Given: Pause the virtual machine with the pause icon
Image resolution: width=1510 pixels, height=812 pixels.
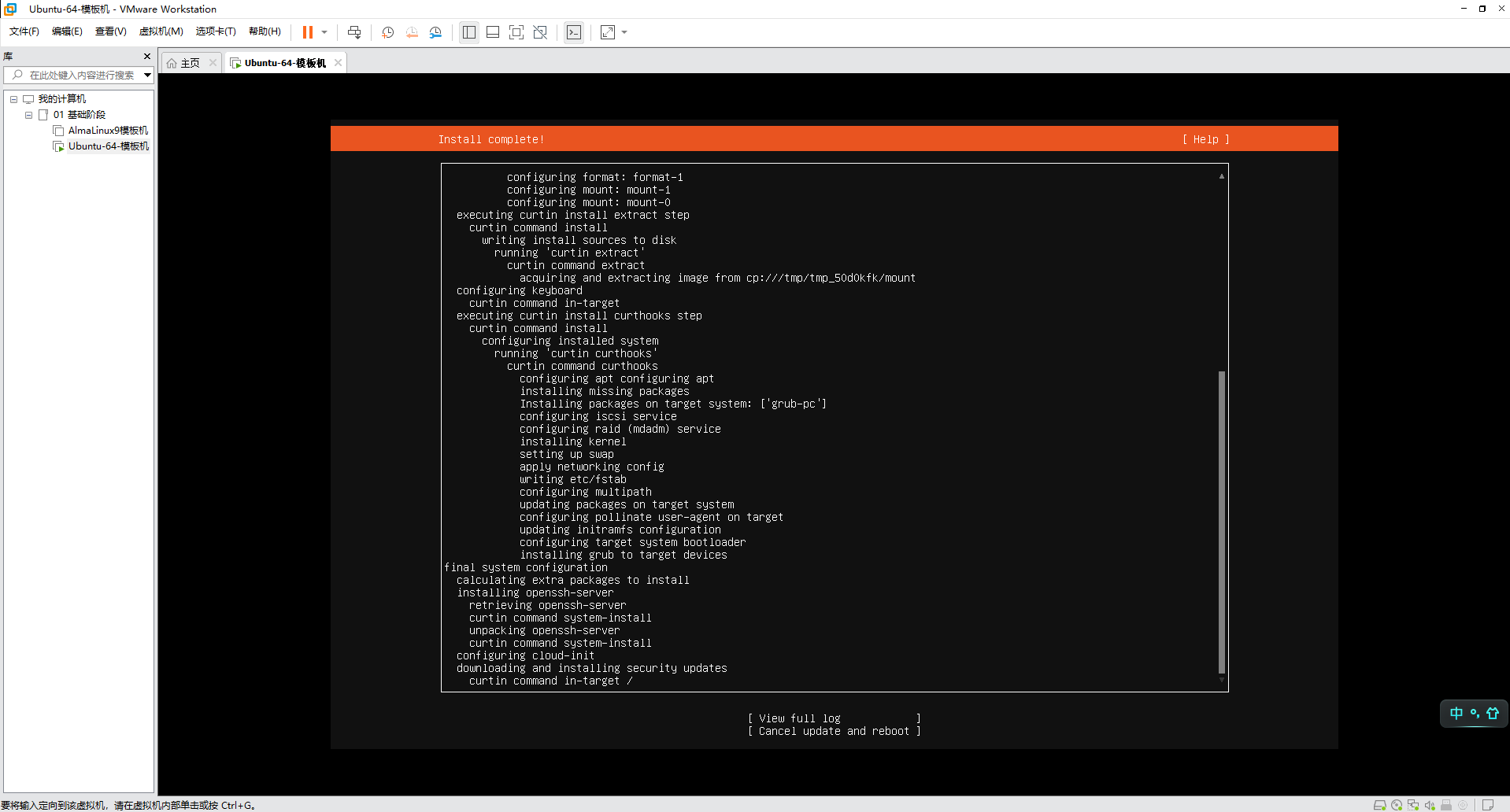Looking at the screenshot, I should 307,32.
